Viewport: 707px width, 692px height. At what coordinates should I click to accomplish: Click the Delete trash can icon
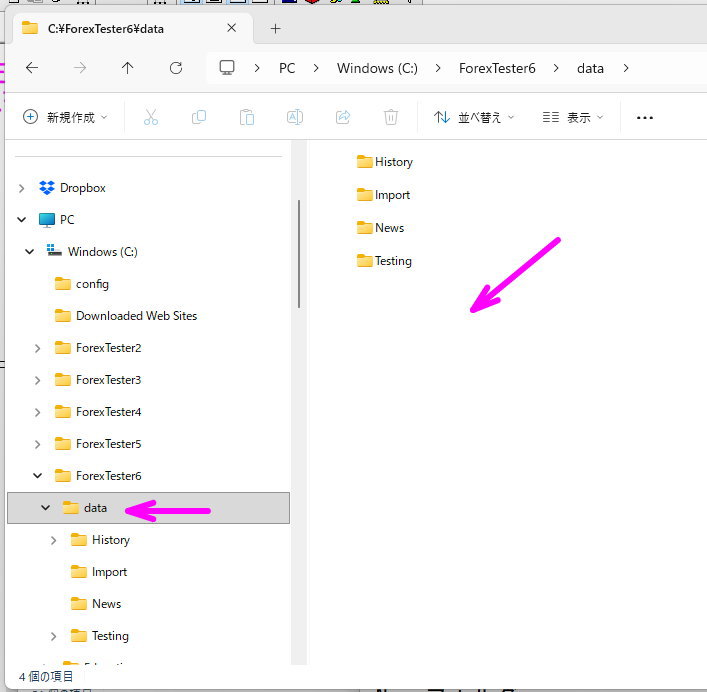(391, 117)
